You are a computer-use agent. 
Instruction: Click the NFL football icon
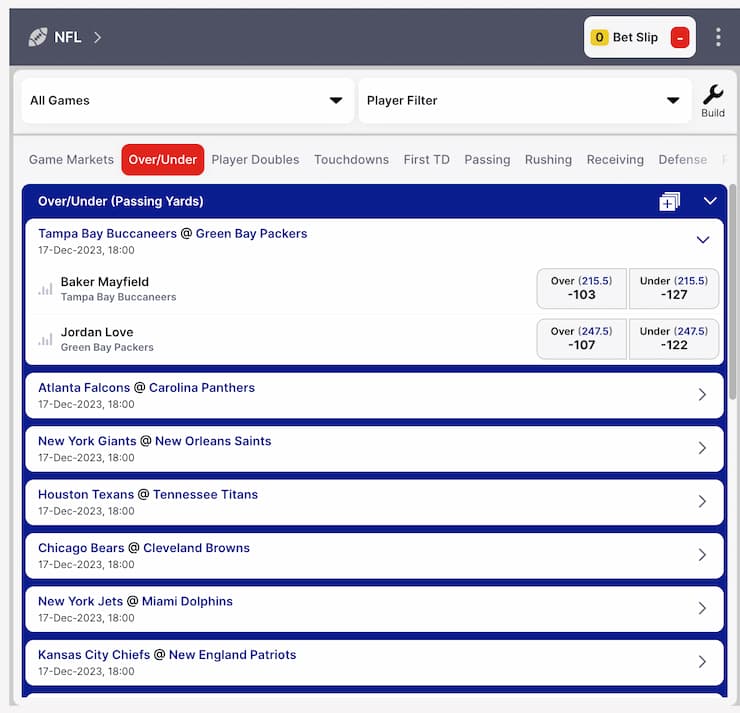(x=38, y=37)
